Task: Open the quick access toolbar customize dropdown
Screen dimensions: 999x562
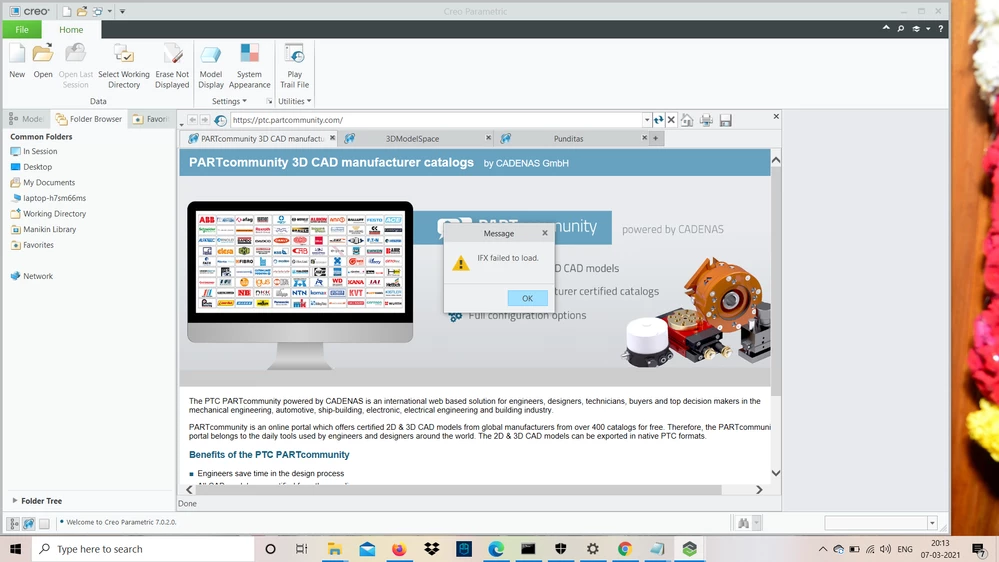Action: click(x=122, y=11)
